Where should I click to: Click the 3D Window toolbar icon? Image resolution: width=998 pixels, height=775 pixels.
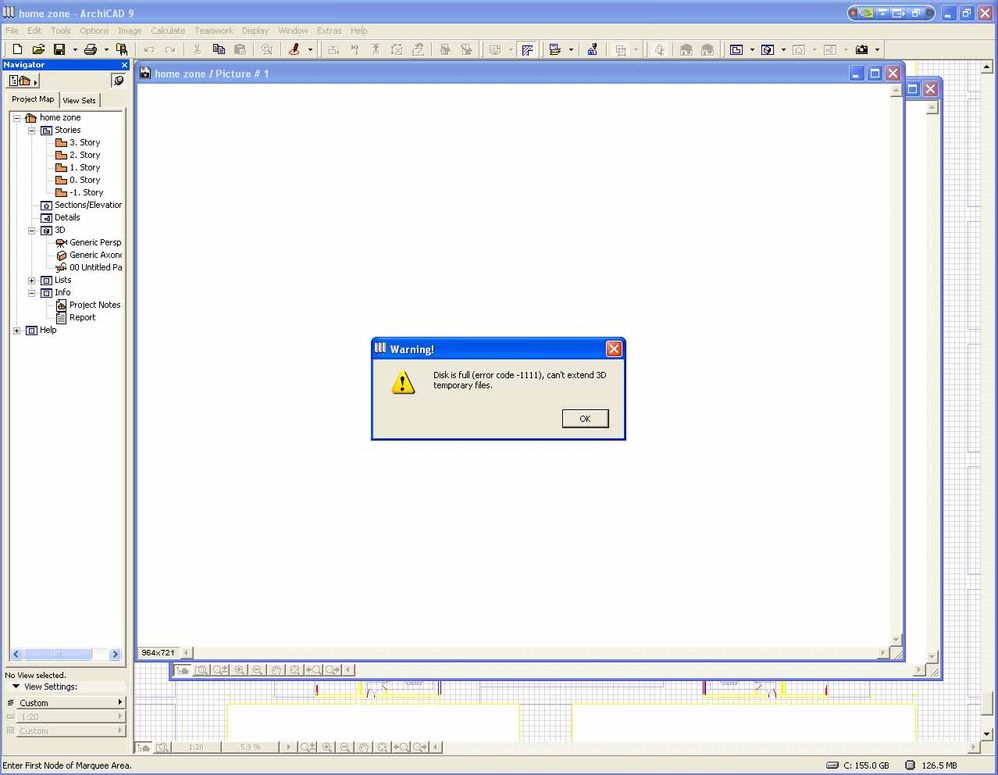click(768, 49)
